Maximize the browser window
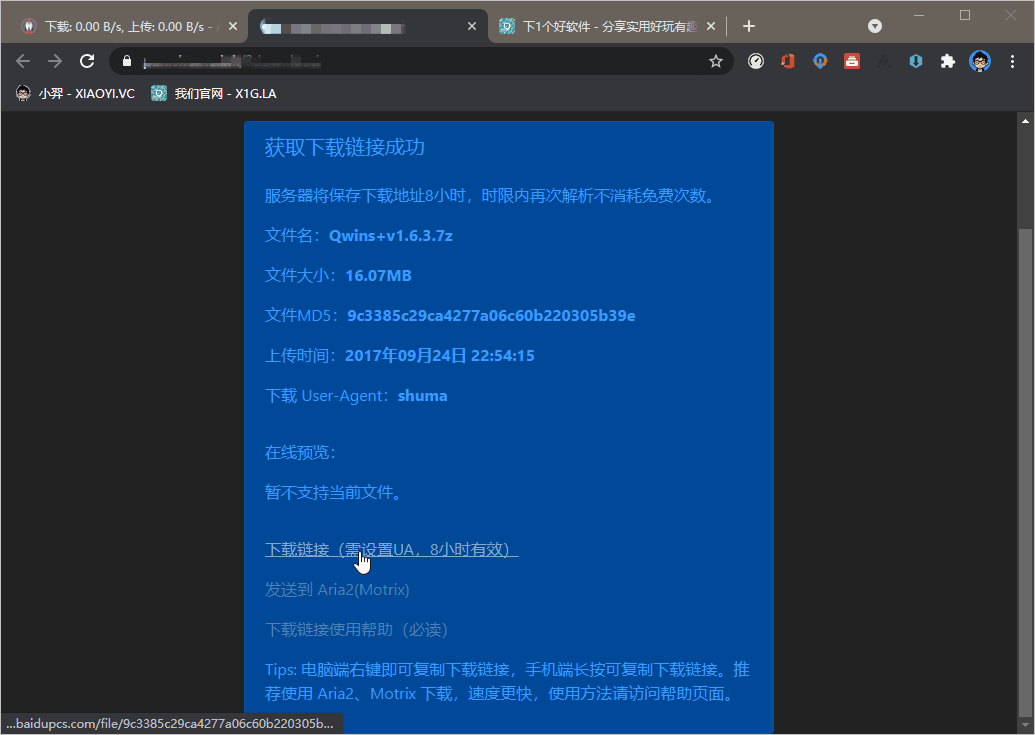Image resolution: width=1035 pixels, height=735 pixels. tap(965, 15)
